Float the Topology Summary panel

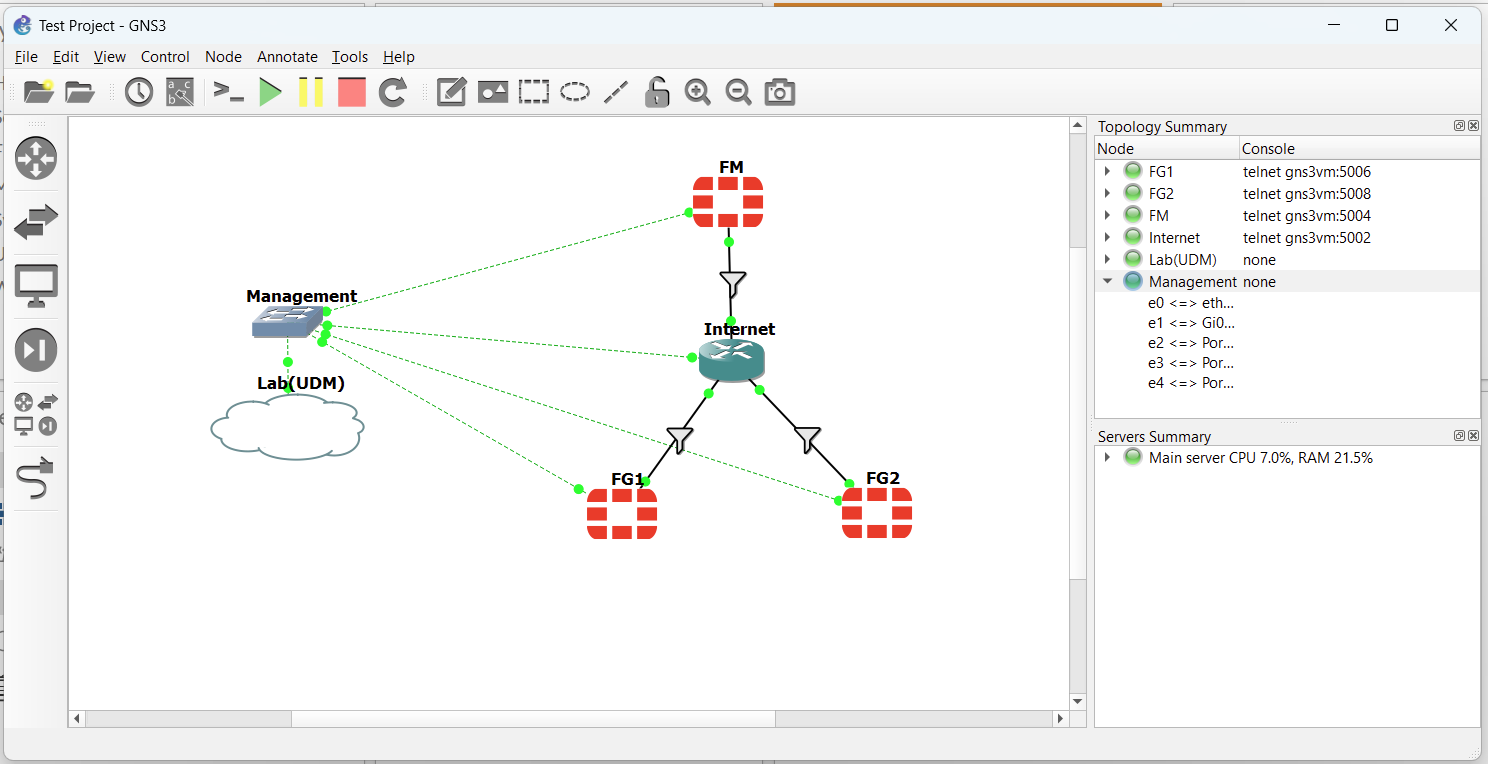click(1460, 126)
